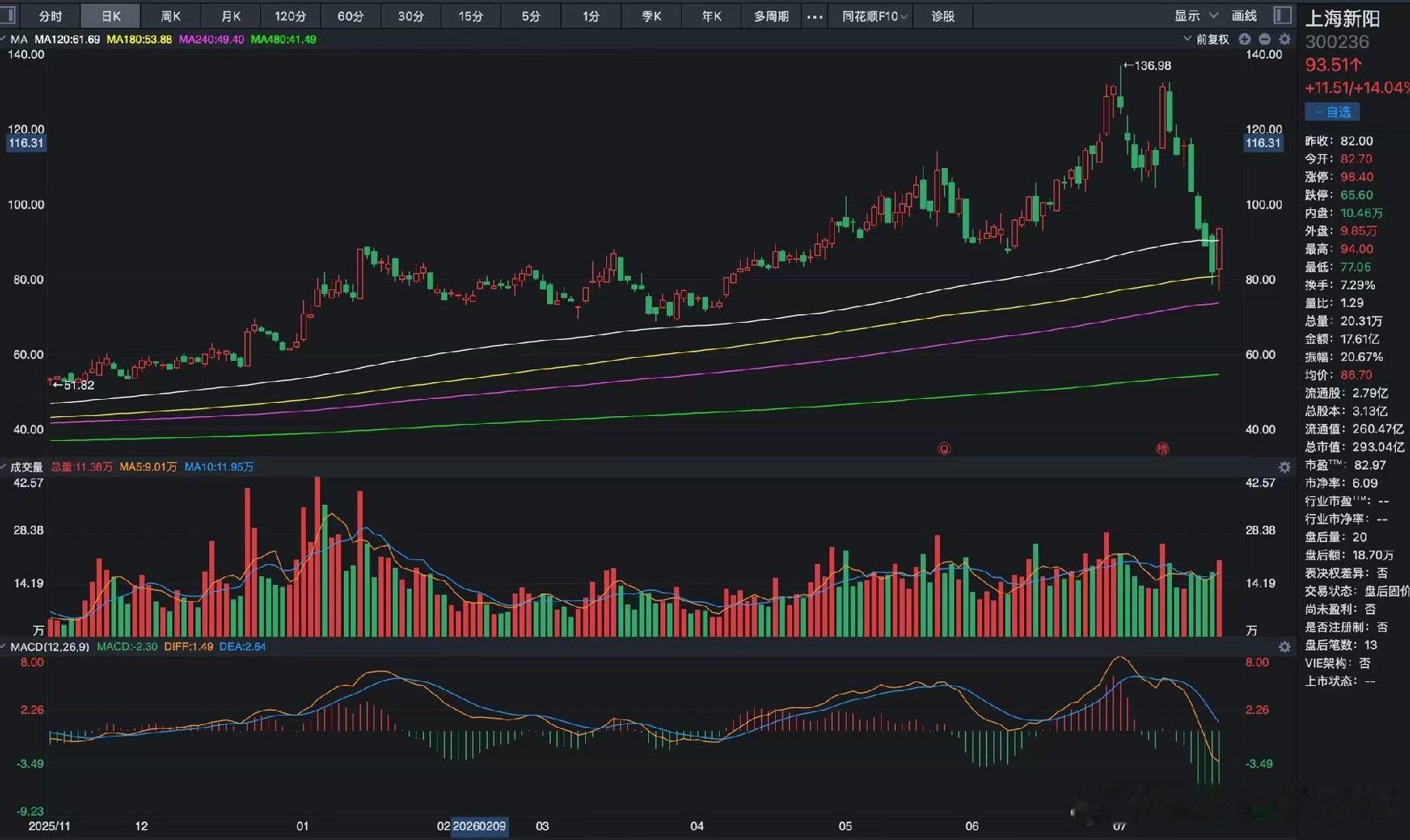Click the 画线 drawing tools button
The height and width of the screenshot is (840, 1410).
click(1244, 16)
